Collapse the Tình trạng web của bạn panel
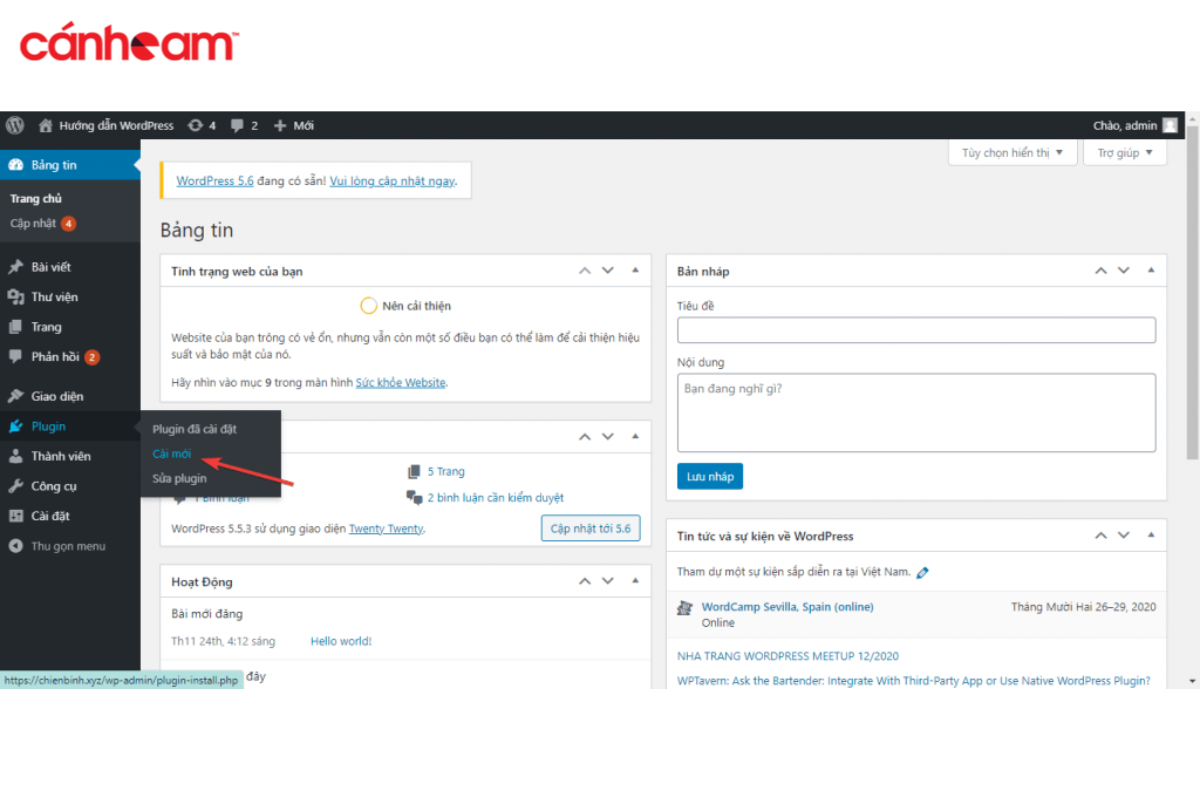The image size is (1200, 800). coord(634,271)
